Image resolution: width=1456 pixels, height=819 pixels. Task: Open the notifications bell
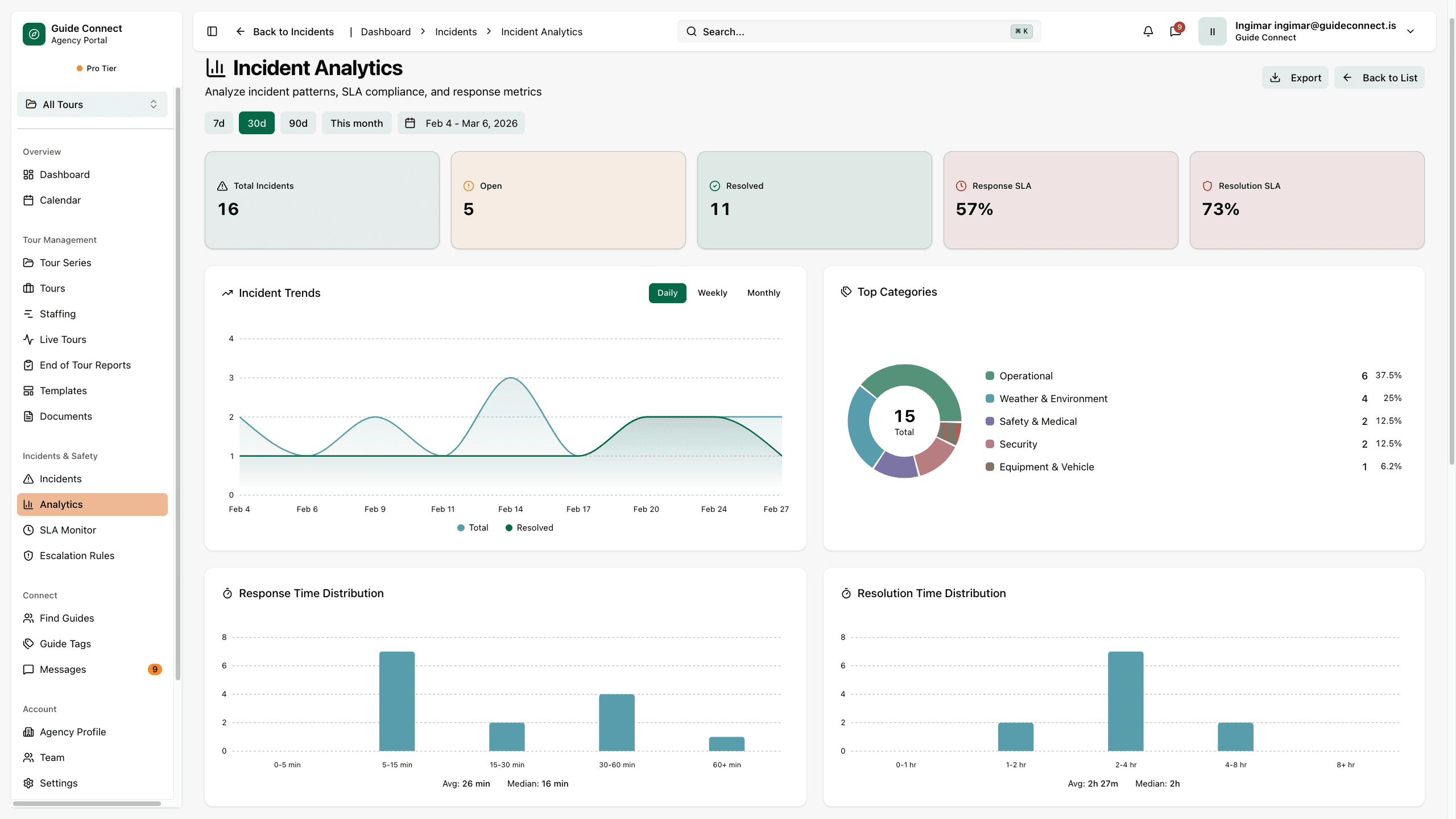[x=1148, y=31]
